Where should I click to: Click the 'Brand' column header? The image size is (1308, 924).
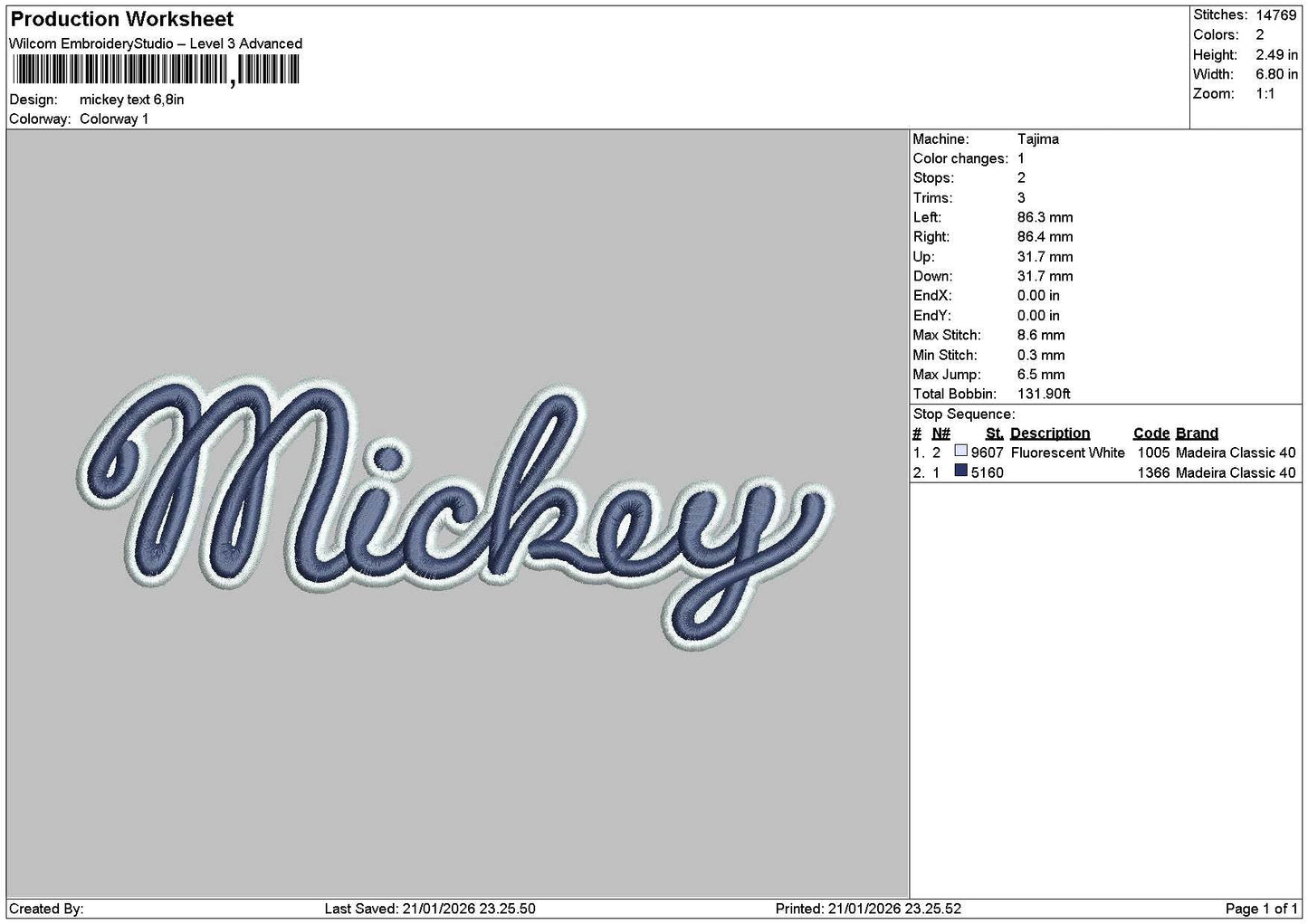pos(1197,433)
